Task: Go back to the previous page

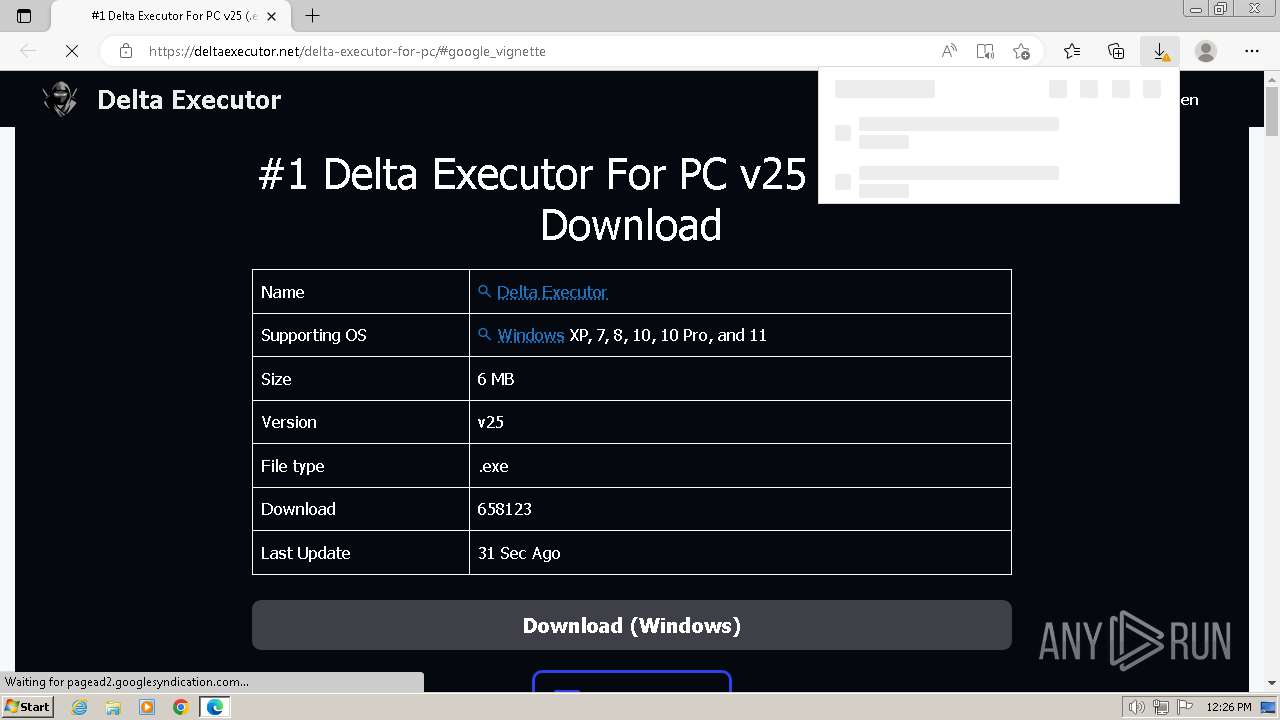Action: point(28,51)
